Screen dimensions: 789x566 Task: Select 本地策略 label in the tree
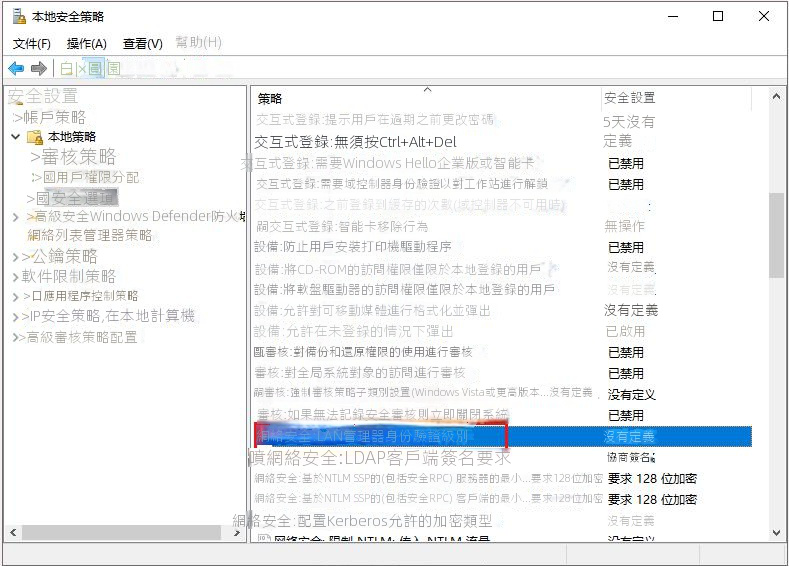tap(71, 137)
